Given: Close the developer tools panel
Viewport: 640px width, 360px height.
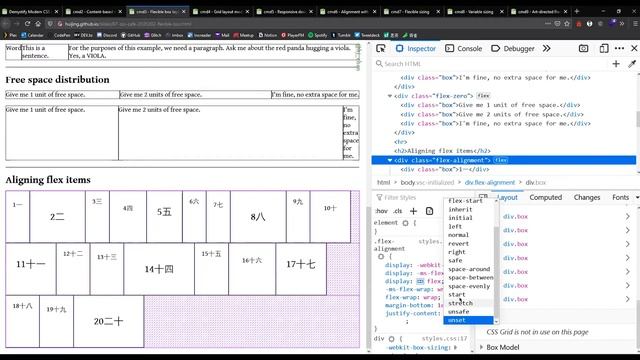Looking at the screenshot, I should [x=634, y=49].
